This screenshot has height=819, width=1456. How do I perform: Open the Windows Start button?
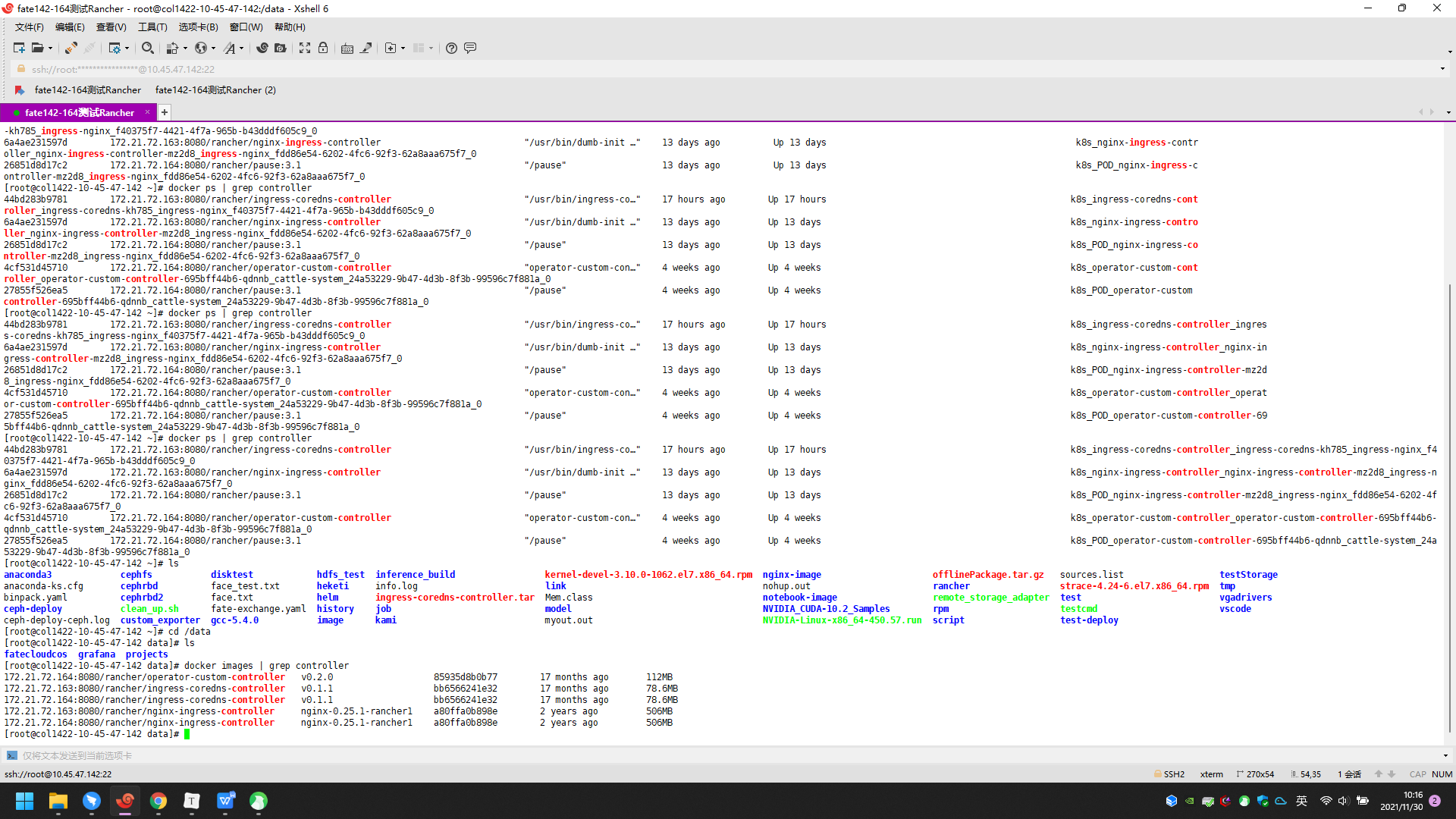[24, 801]
